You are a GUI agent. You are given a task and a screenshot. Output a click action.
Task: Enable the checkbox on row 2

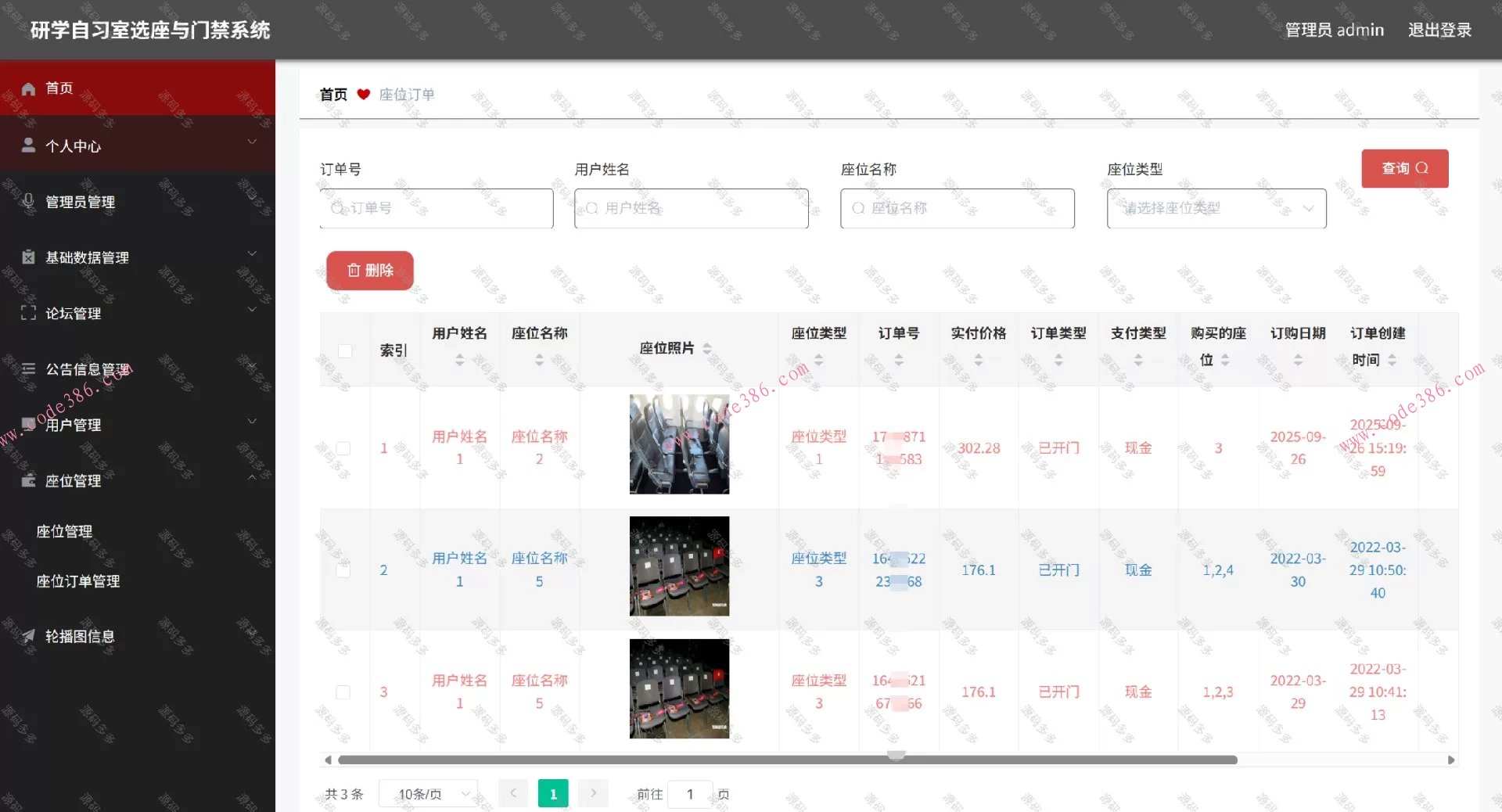(x=345, y=571)
